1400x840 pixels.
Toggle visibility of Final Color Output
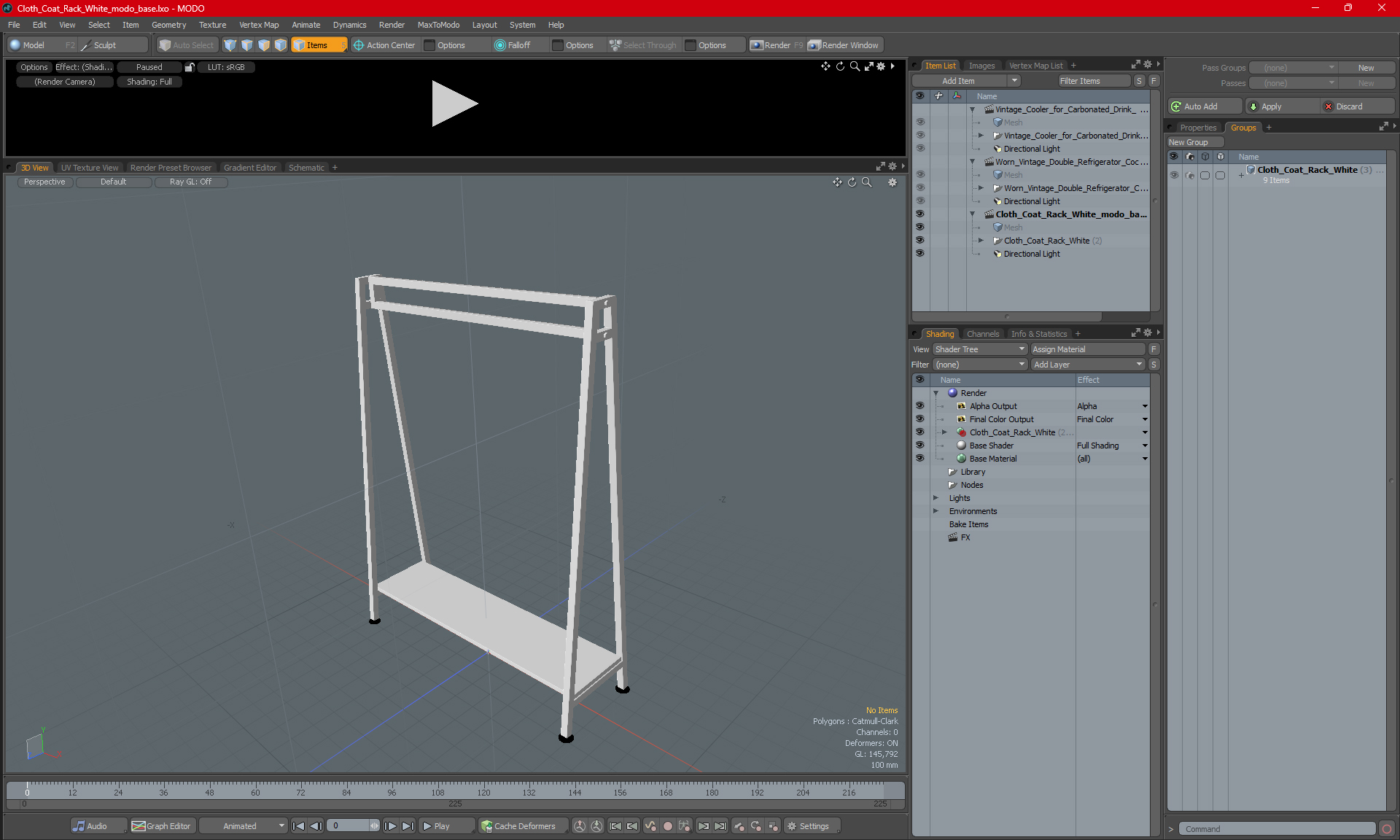pos(919,419)
